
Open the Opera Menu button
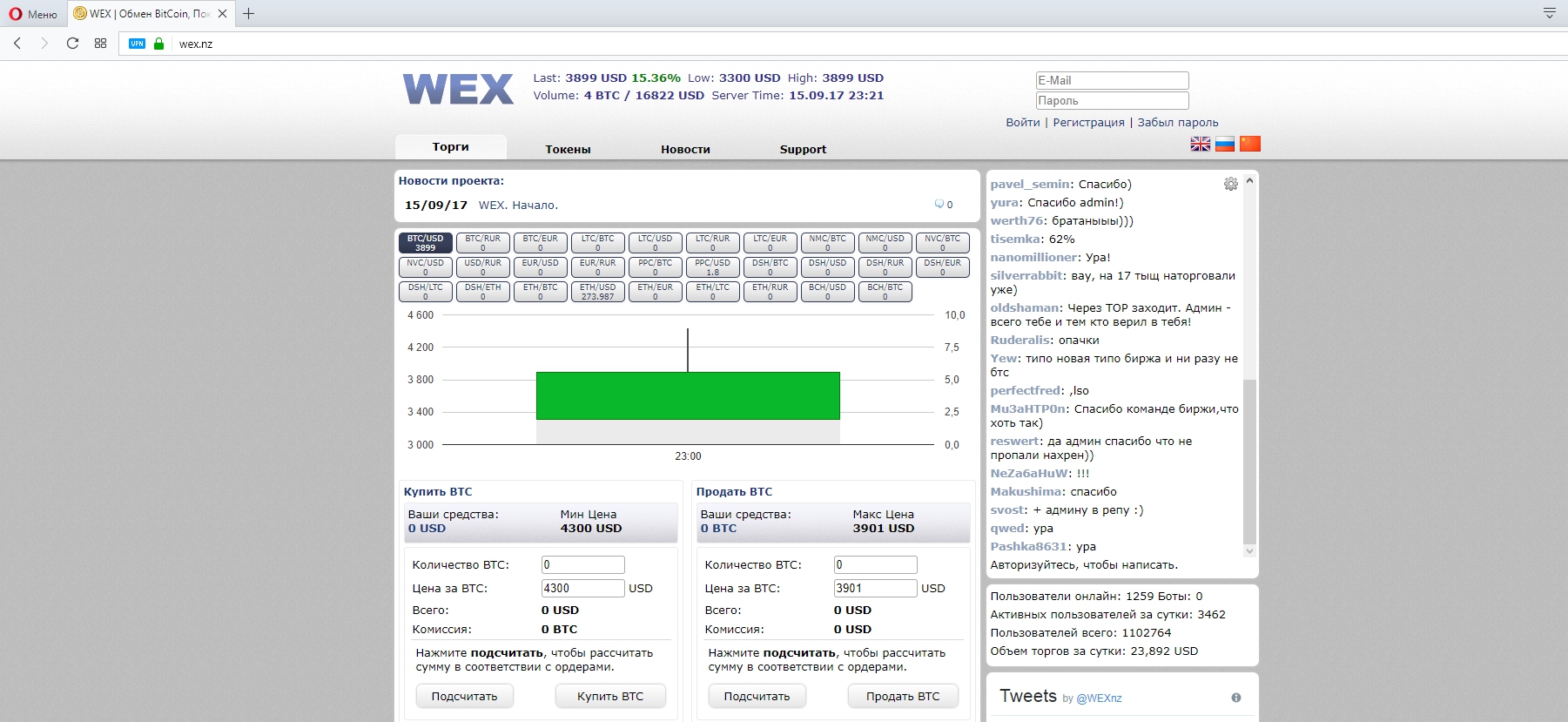(x=33, y=14)
